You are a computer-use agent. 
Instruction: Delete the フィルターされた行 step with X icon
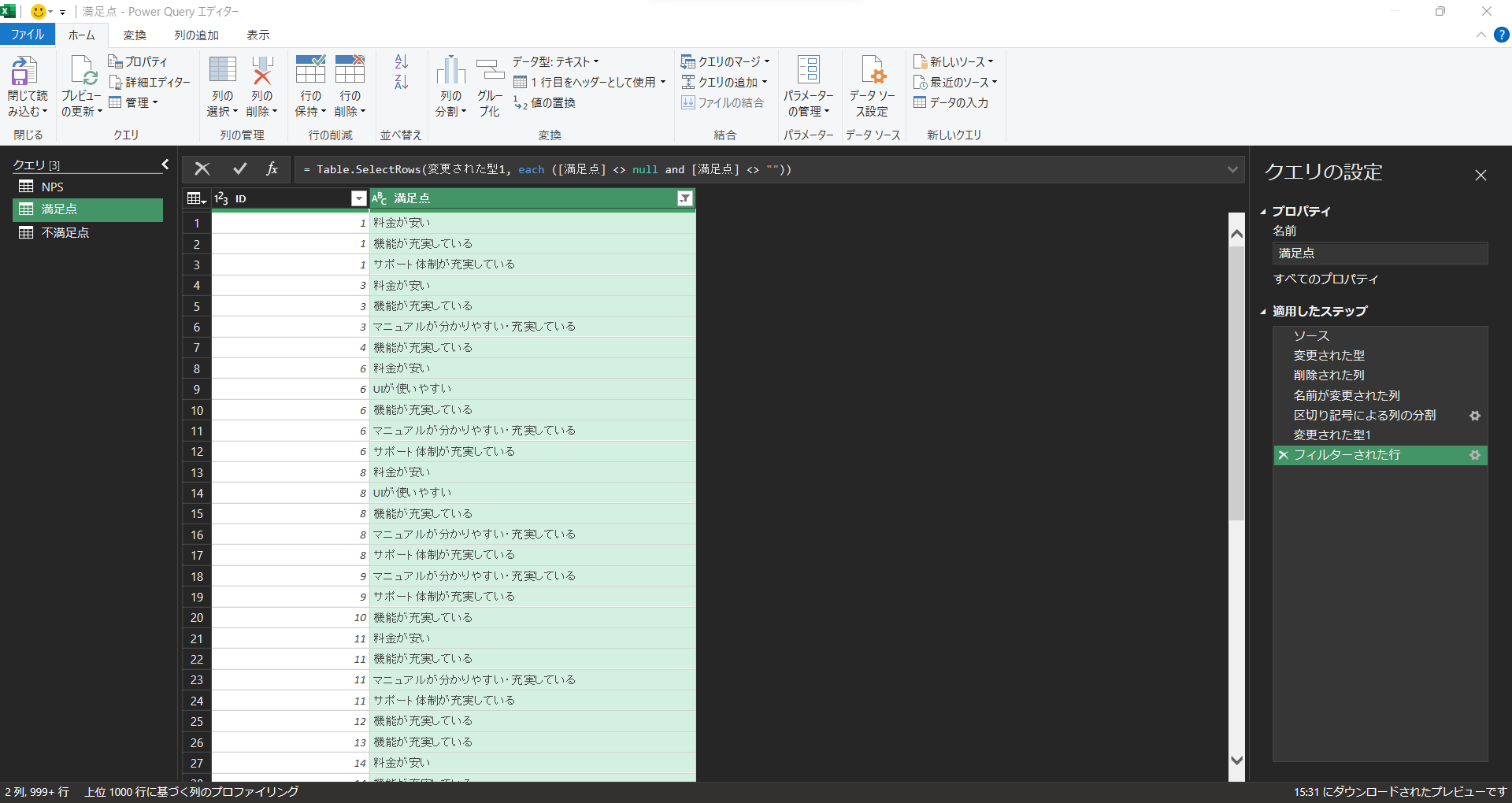coord(1283,455)
